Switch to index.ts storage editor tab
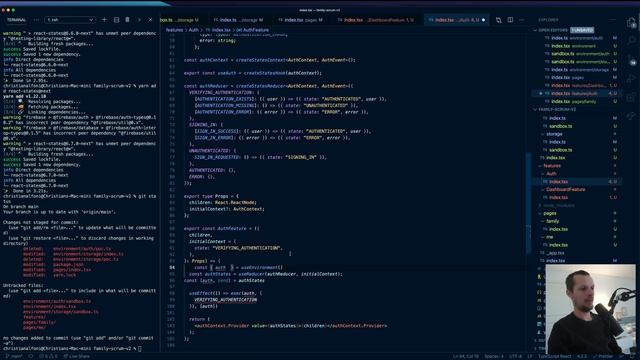The image size is (640, 360). [238, 20]
